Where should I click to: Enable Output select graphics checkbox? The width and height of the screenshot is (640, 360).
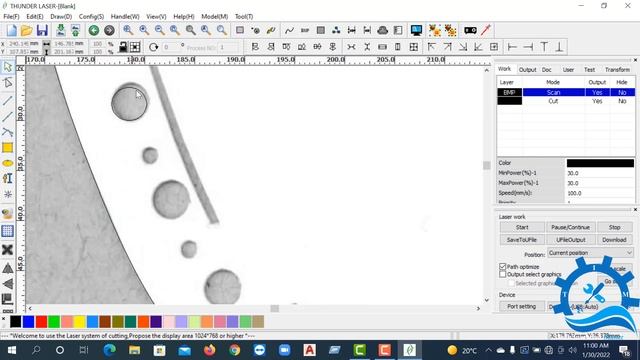[x=502, y=274]
